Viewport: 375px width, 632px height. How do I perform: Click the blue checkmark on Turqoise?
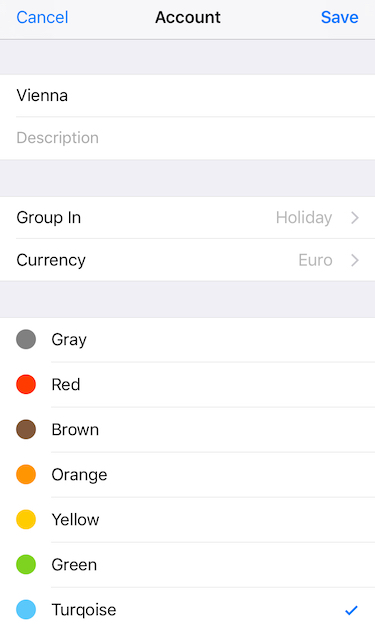pos(351,610)
